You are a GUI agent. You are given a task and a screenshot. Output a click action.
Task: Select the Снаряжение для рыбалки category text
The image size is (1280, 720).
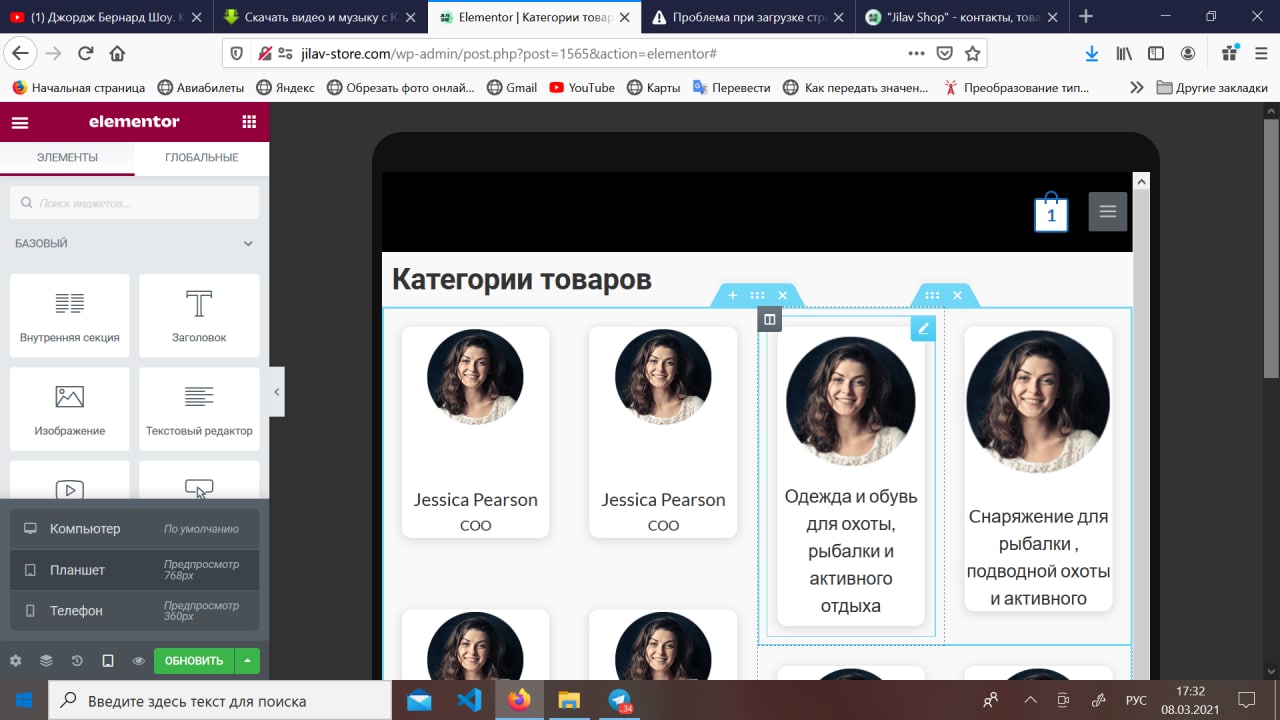1038,558
